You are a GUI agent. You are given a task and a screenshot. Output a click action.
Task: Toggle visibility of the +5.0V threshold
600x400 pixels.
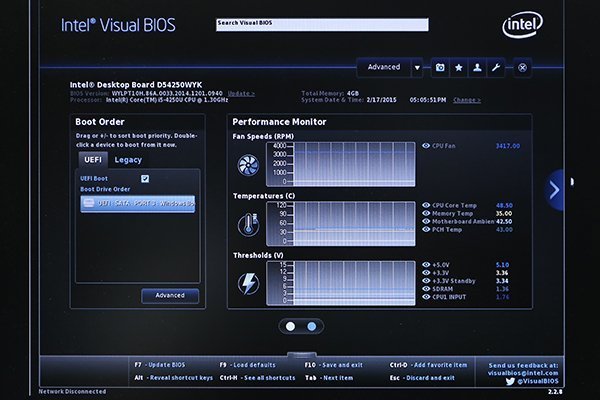pos(427,265)
